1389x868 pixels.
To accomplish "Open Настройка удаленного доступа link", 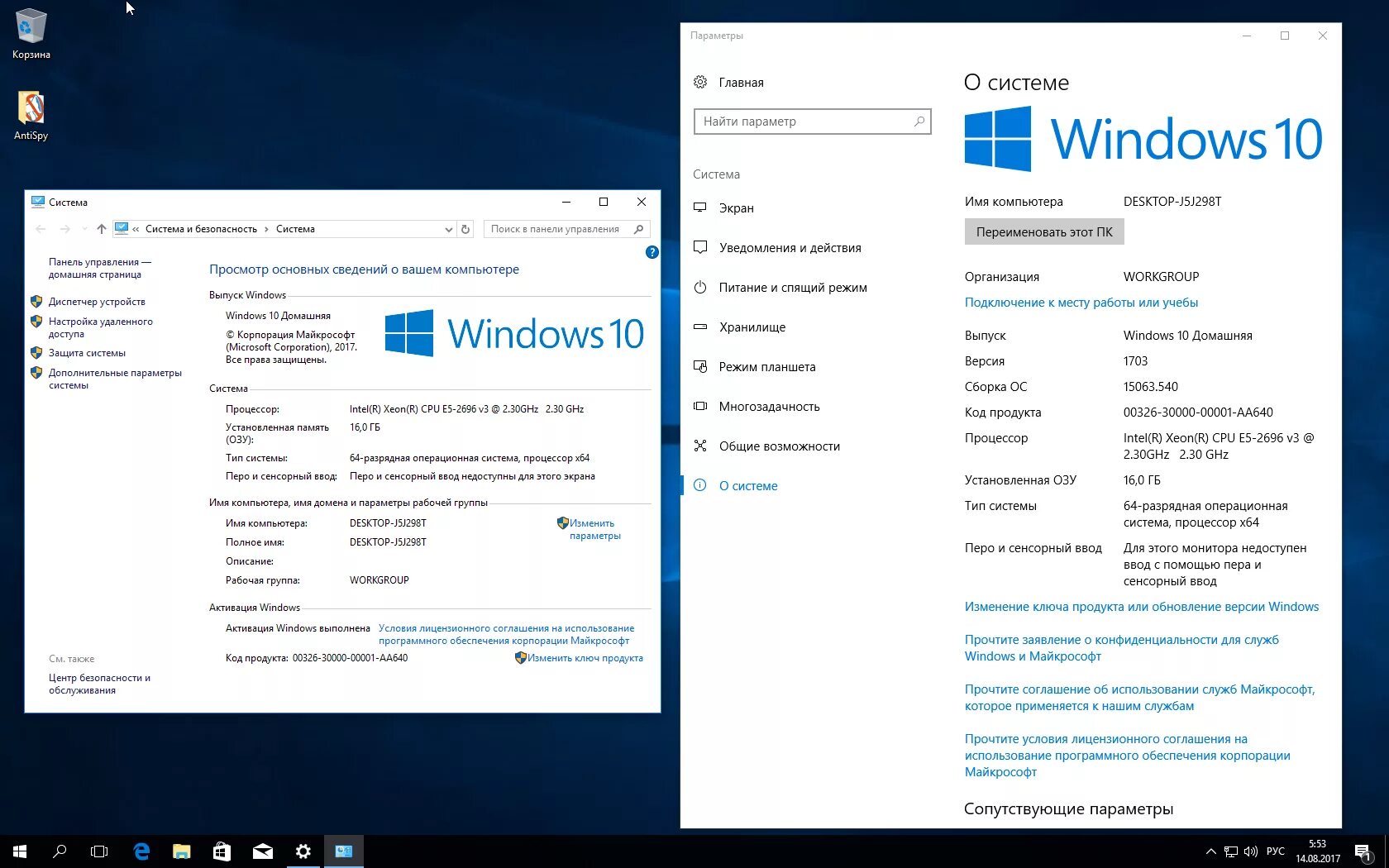I will click(101, 327).
